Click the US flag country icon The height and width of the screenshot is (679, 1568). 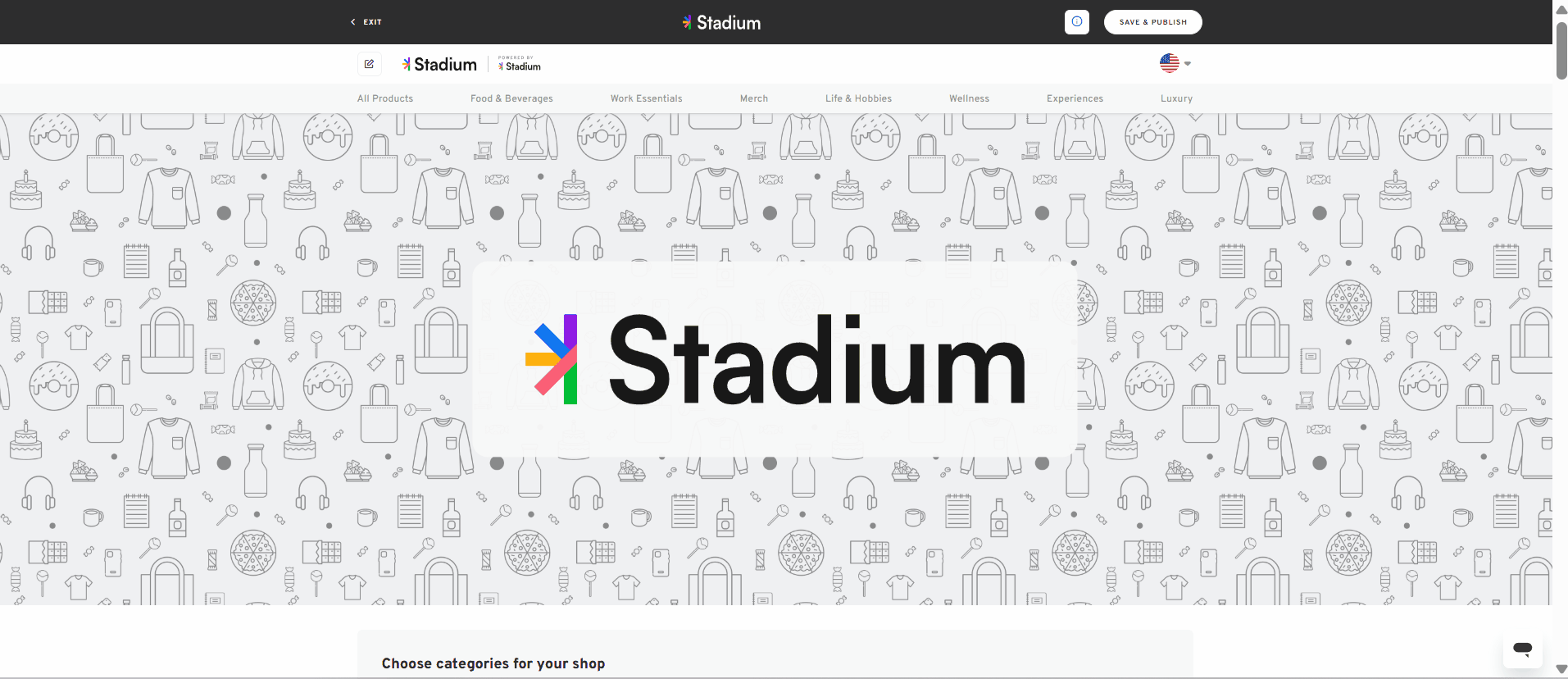click(x=1169, y=63)
